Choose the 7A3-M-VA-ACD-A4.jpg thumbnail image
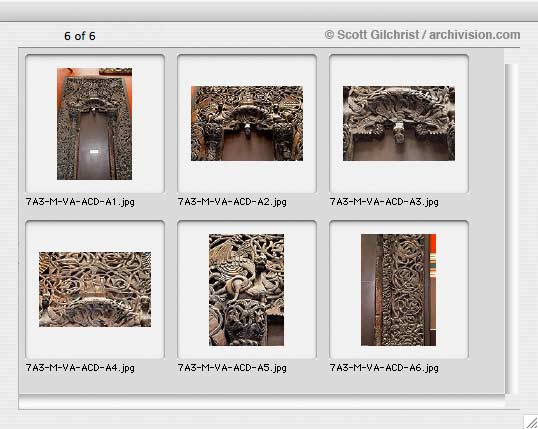Screen dimensions: 538x429 point(95,289)
